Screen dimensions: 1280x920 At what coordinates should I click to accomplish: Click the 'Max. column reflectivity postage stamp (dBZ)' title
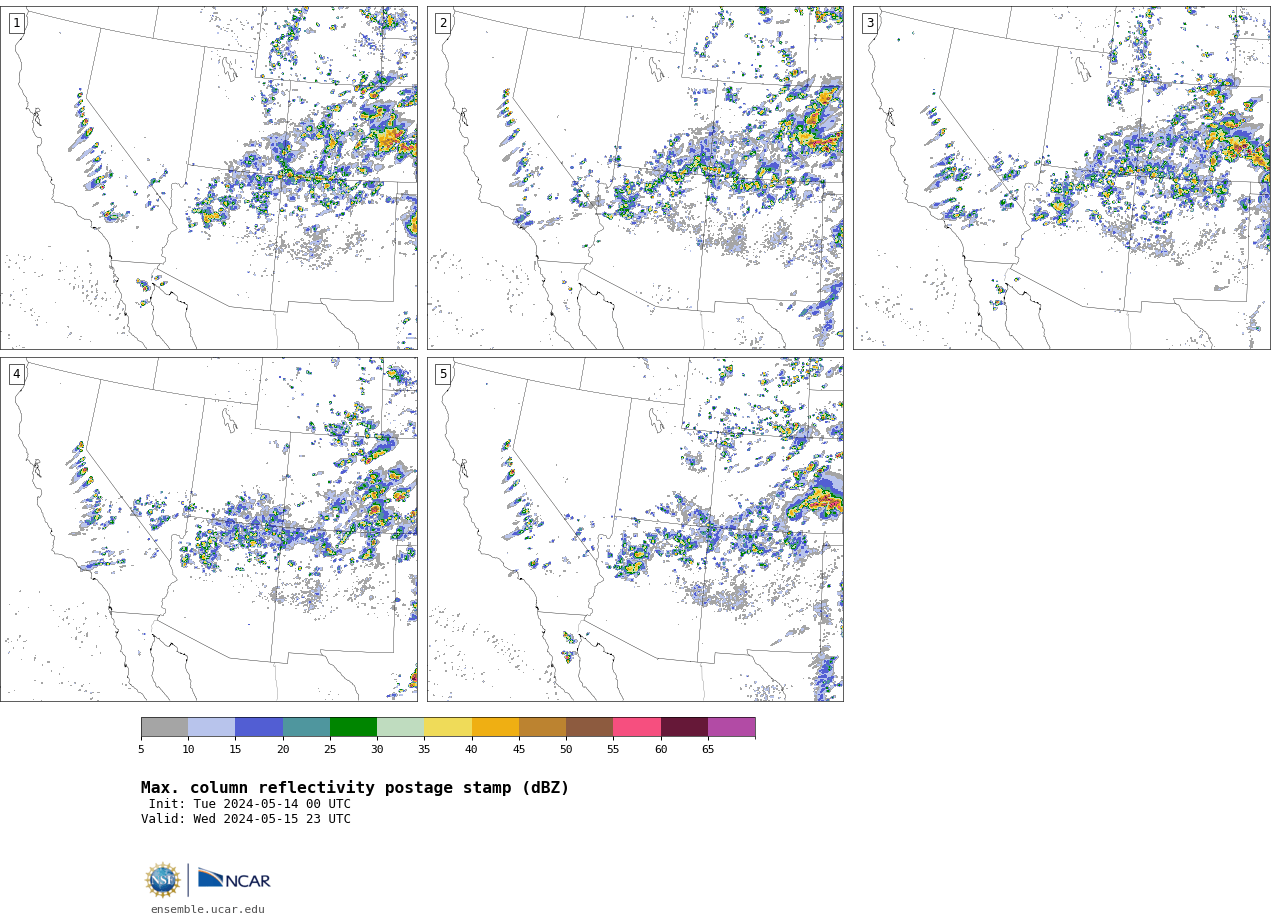point(355,788)
